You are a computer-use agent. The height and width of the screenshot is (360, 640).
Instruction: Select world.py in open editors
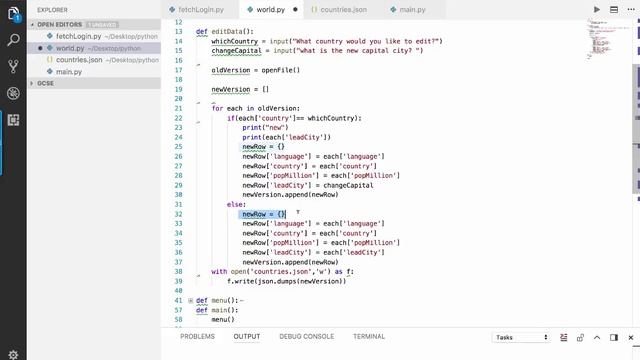pyautogui.click(x=94, y=48)
